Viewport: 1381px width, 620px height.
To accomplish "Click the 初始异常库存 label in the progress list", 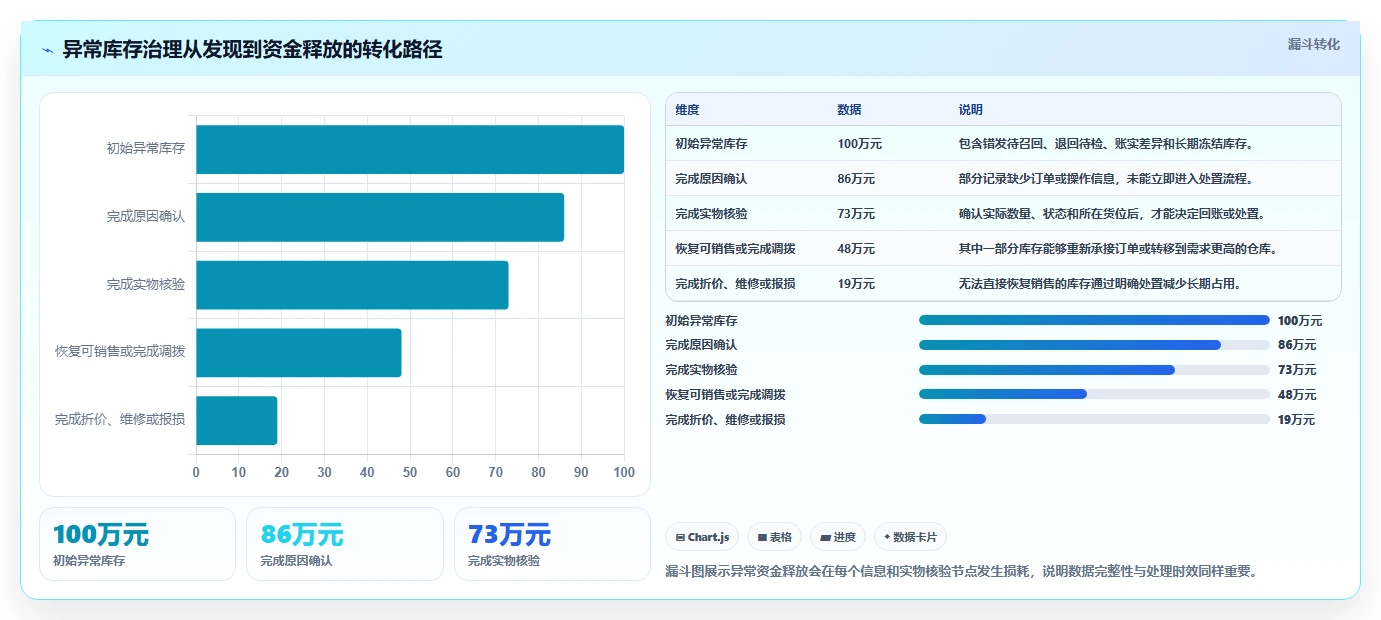I will point(701,321).
